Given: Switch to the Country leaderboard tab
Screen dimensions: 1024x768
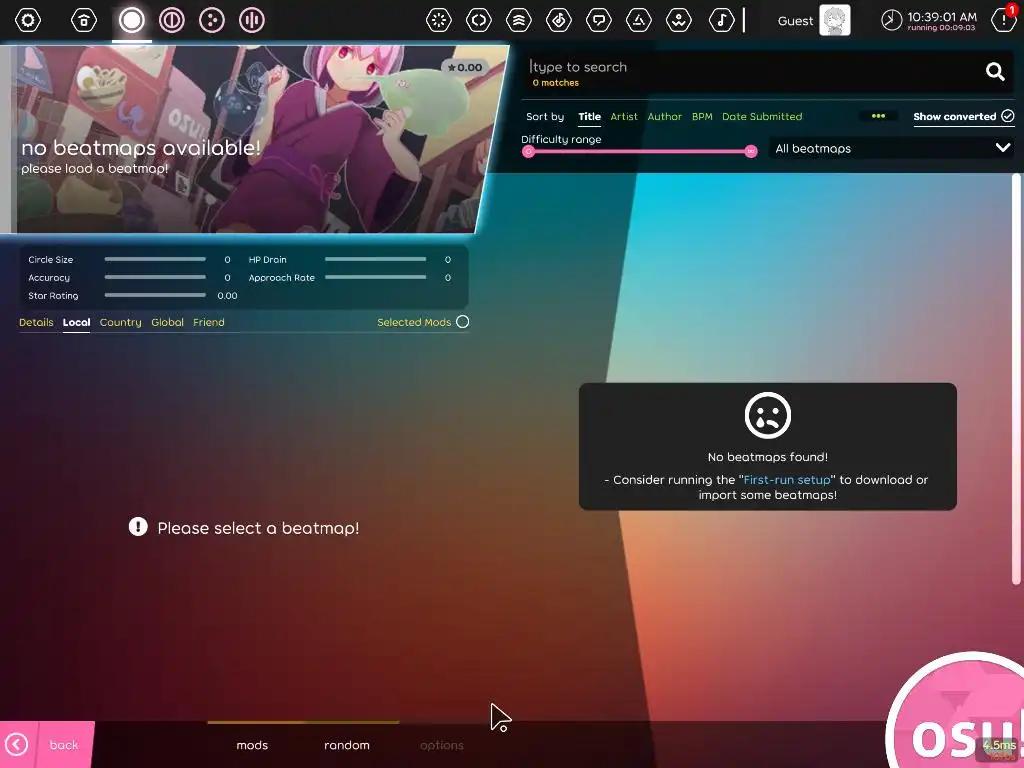Looking at the screenshot, I should [120, 322].
